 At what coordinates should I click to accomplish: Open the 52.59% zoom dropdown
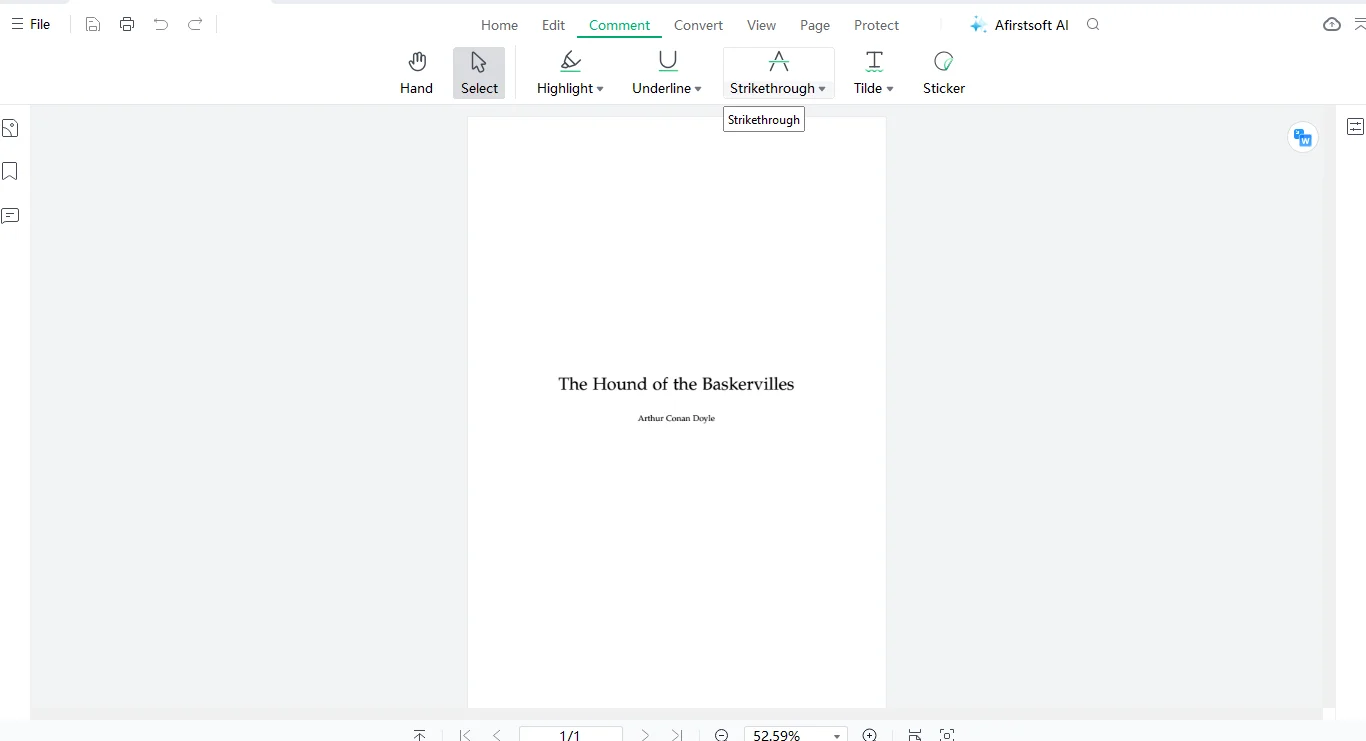click(837, 736)
